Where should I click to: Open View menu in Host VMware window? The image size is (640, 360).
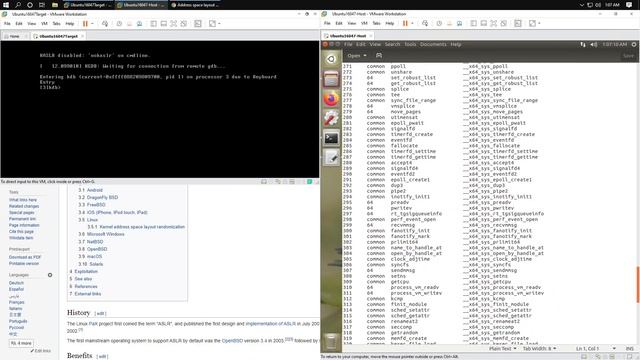[x=351, y=24]
